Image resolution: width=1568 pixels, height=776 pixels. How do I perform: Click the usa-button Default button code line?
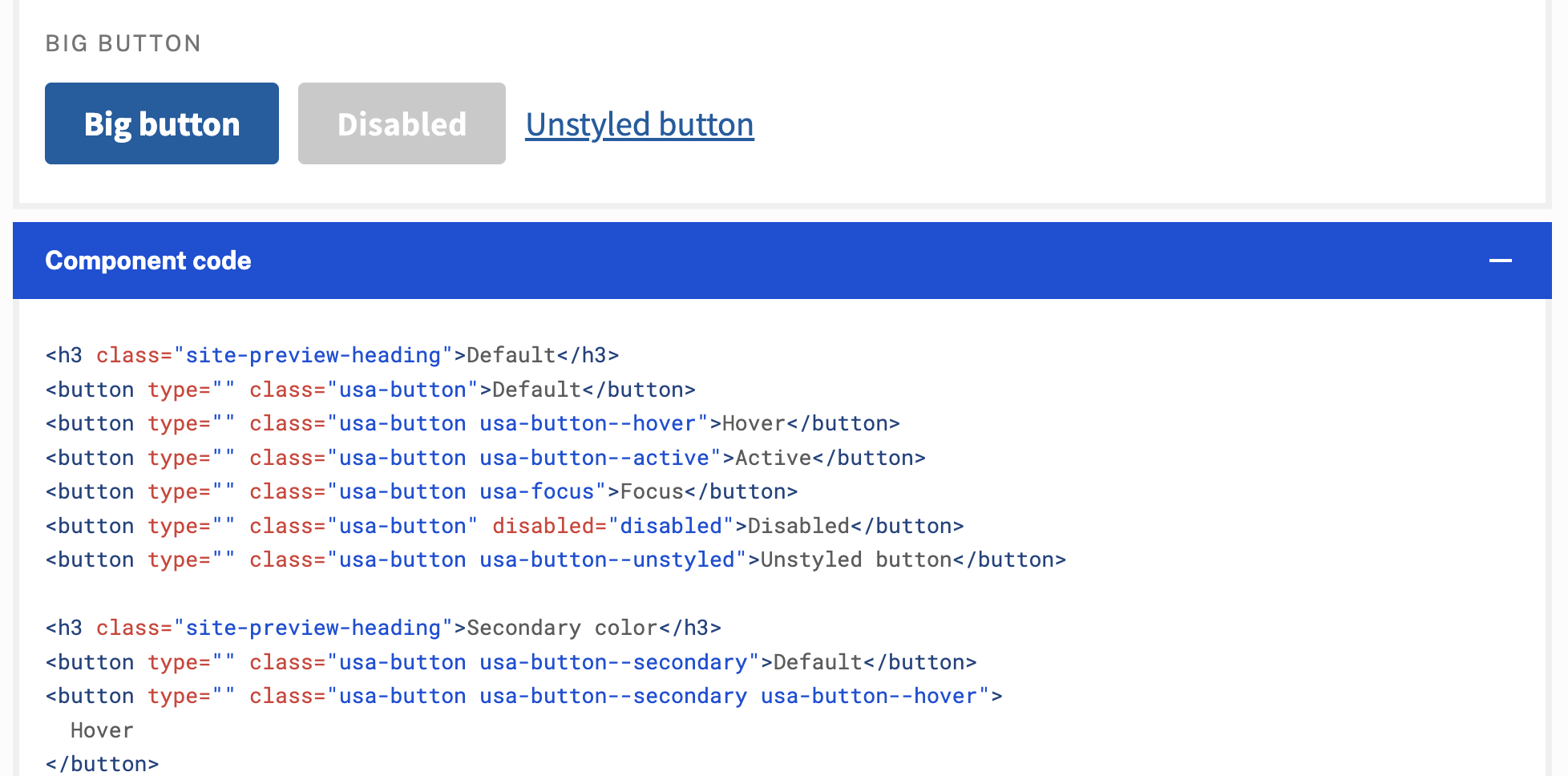(370, 390)
